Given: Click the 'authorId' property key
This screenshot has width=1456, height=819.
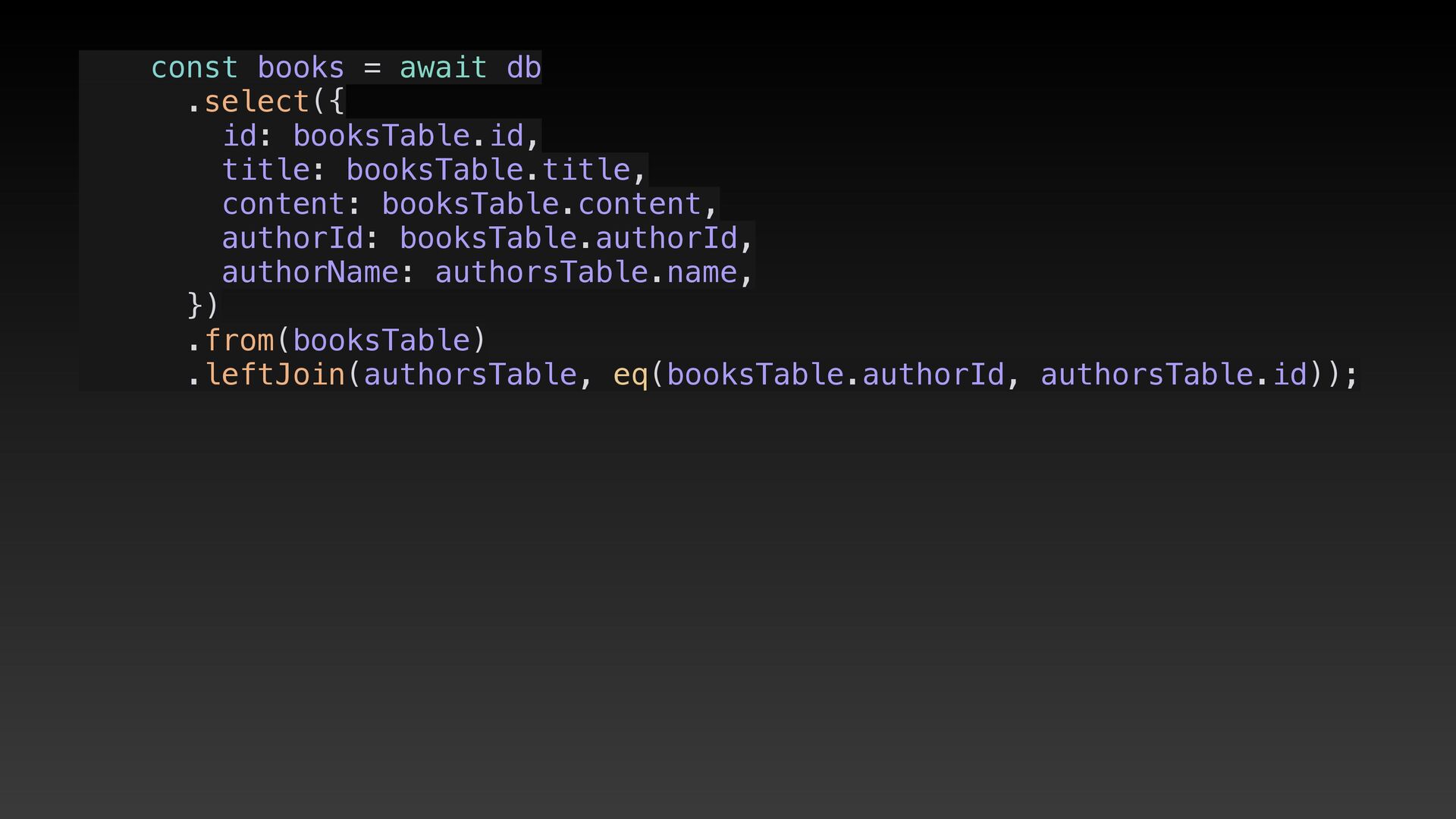Looking at the screenshot, I should click(292, 239).
